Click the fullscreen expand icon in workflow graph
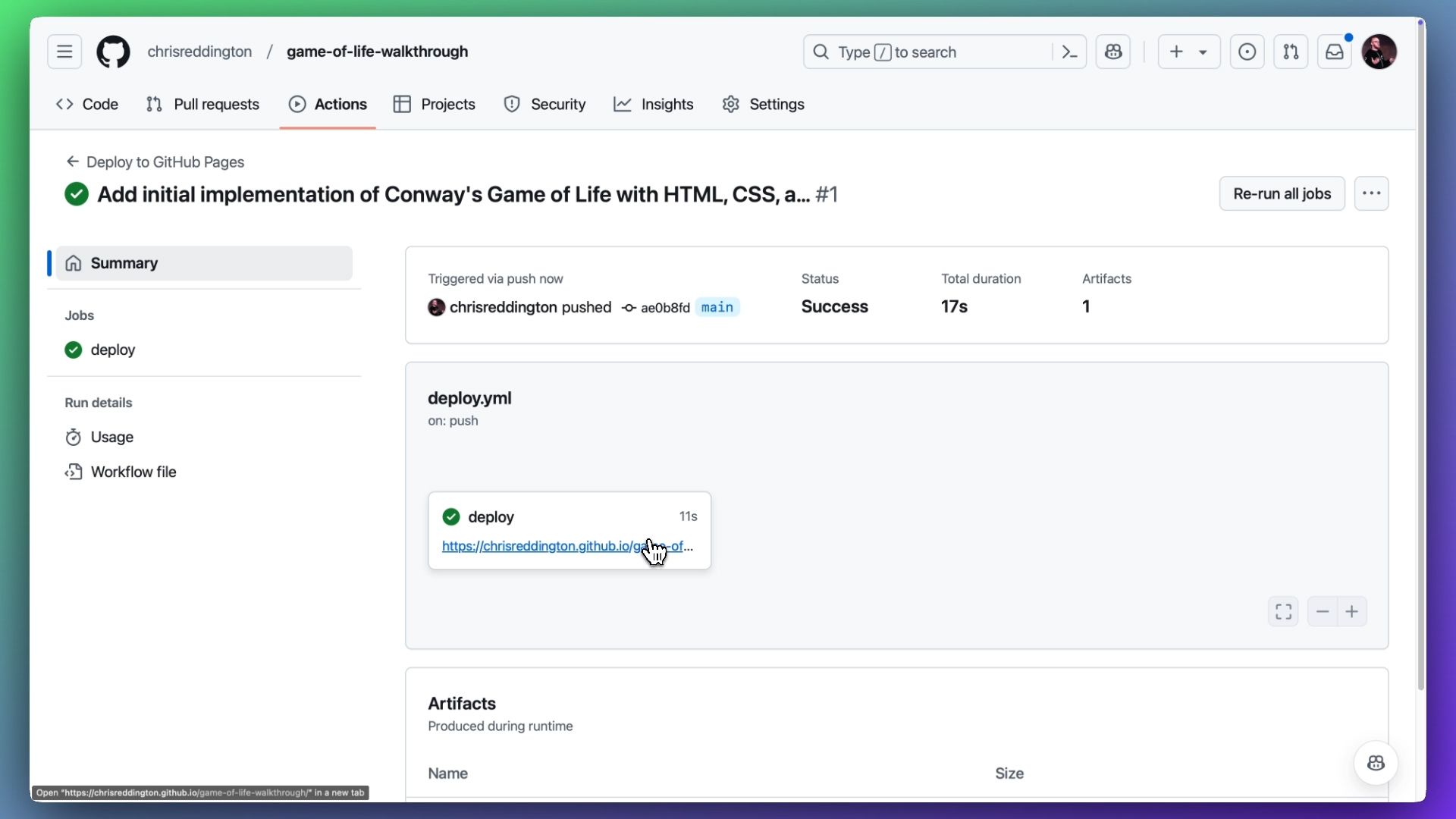 tap(1283, 611)
